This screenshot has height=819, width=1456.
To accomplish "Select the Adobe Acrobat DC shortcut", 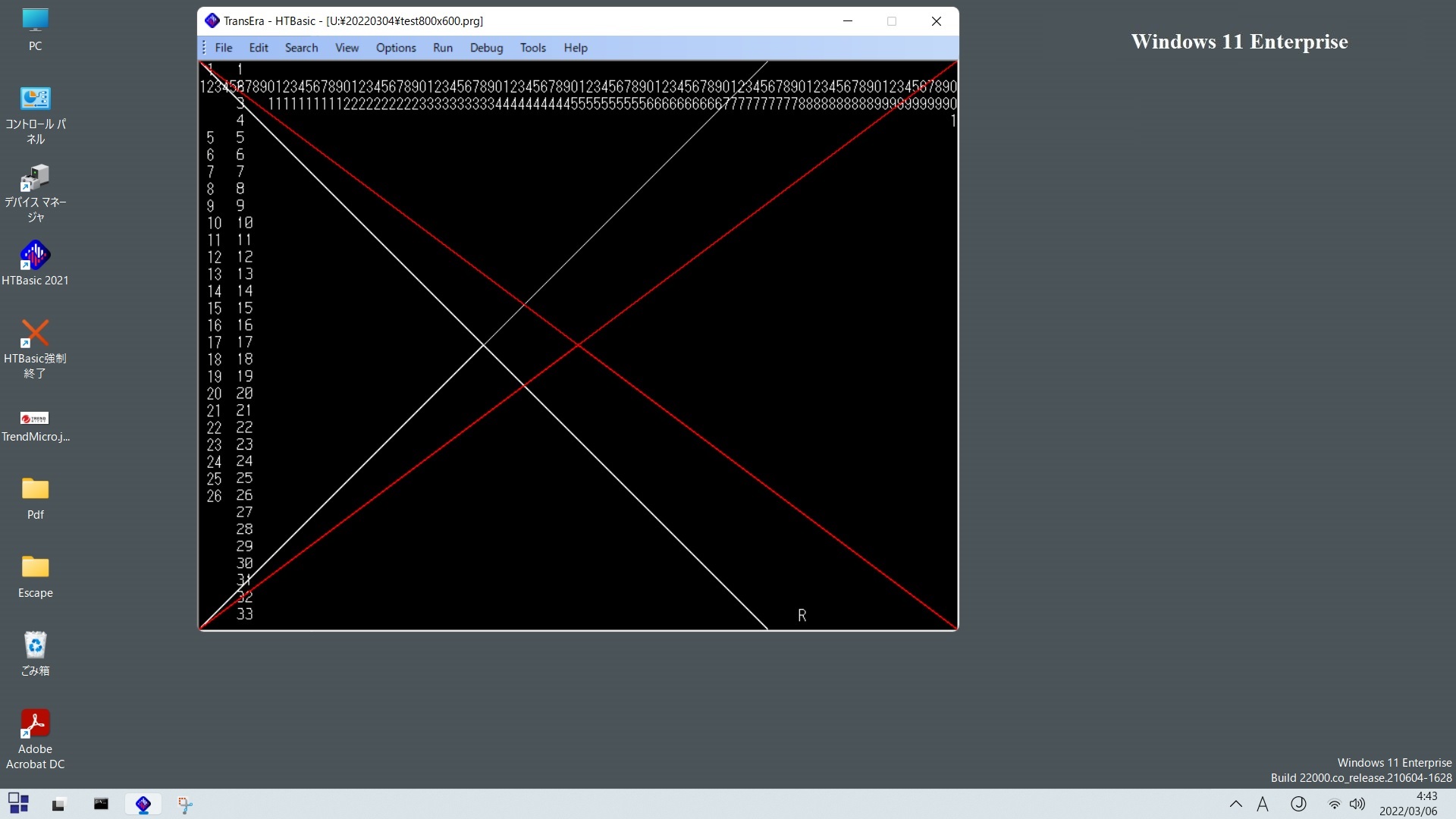I will click(x=35, y=739).
